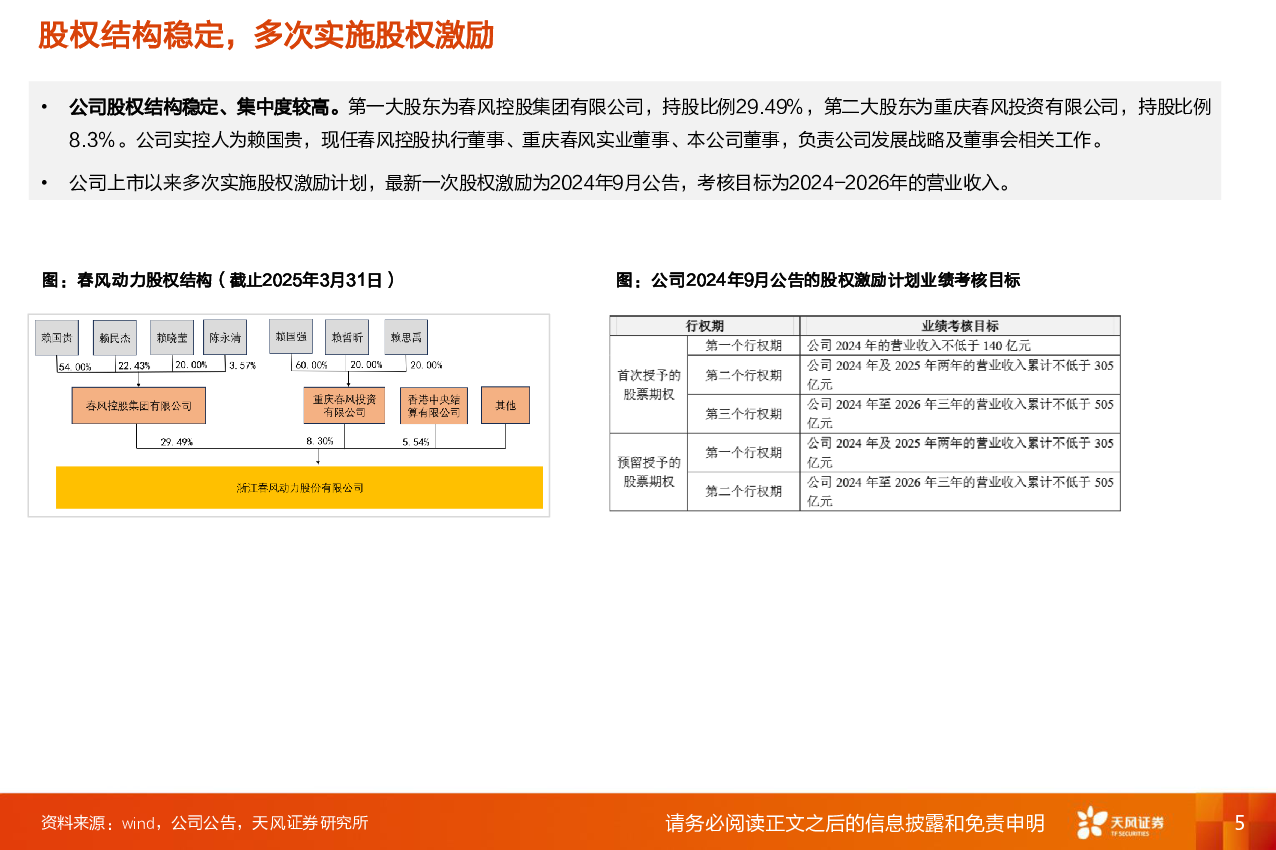Viewport: 1276px width, 850px height.
Task: Click the 预留授予的股票期权 table cell
Action: (649, 472)
